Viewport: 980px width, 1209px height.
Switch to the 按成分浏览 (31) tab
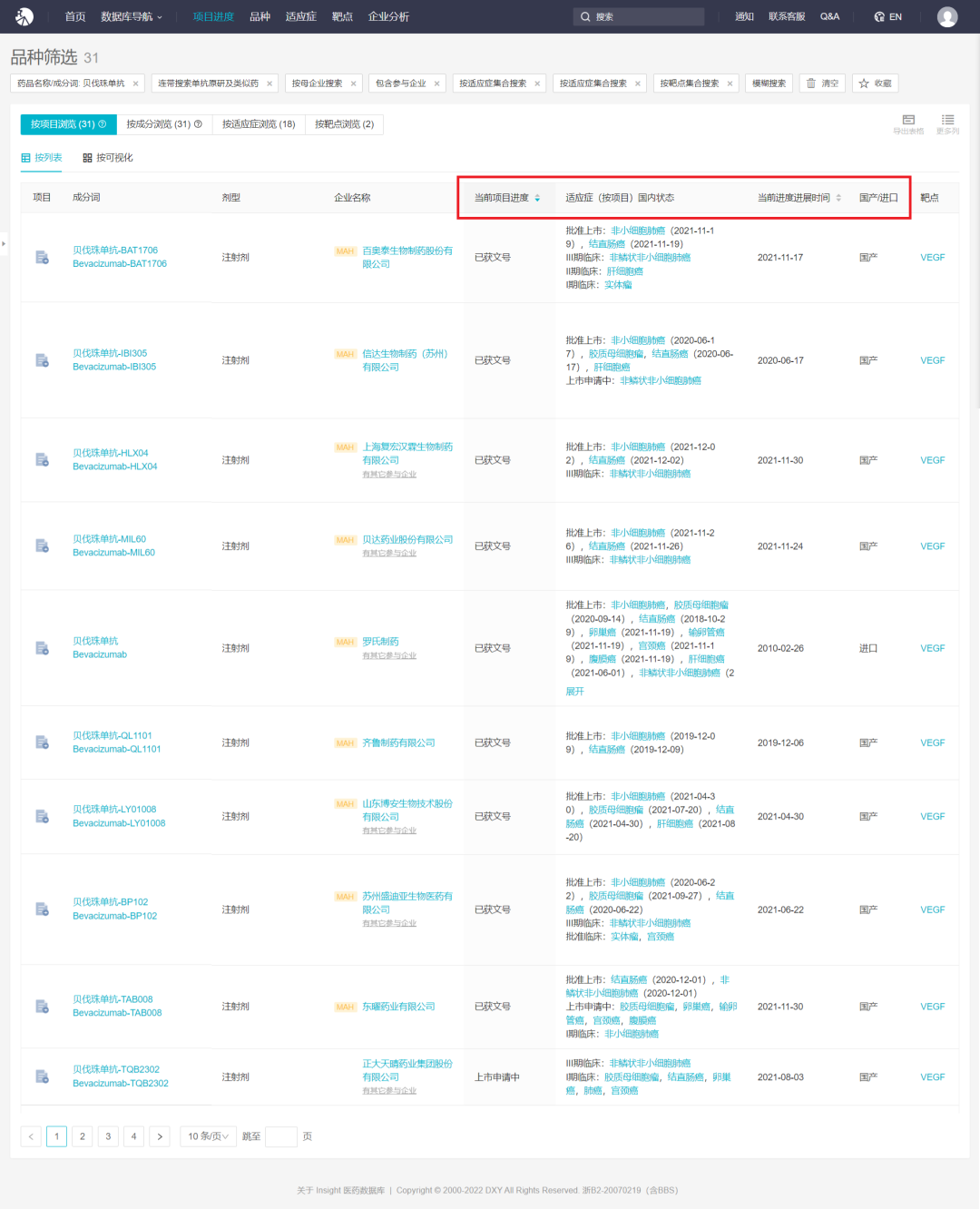click(x=164, y=124)
